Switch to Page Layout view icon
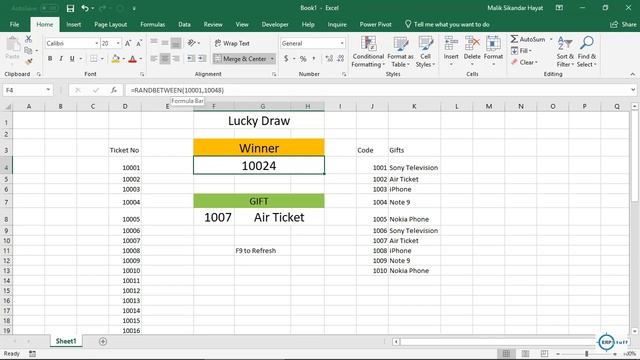Viewport: 640px width, 360px height. click(525, 353)
